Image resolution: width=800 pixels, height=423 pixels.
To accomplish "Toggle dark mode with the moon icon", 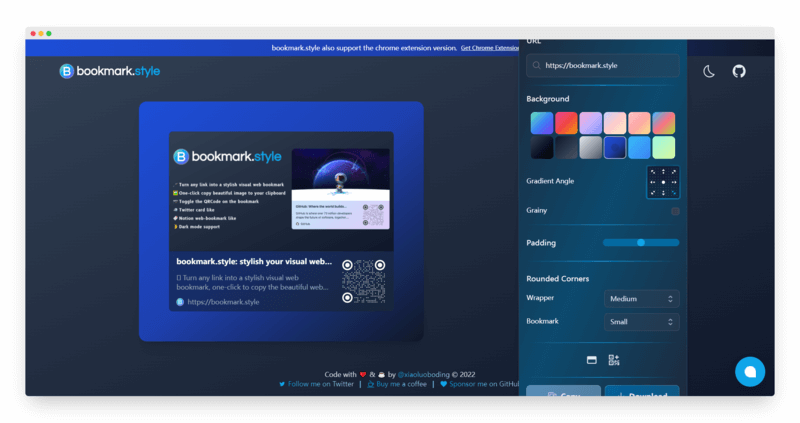I will pyautogui.click(x=709, y=71).
